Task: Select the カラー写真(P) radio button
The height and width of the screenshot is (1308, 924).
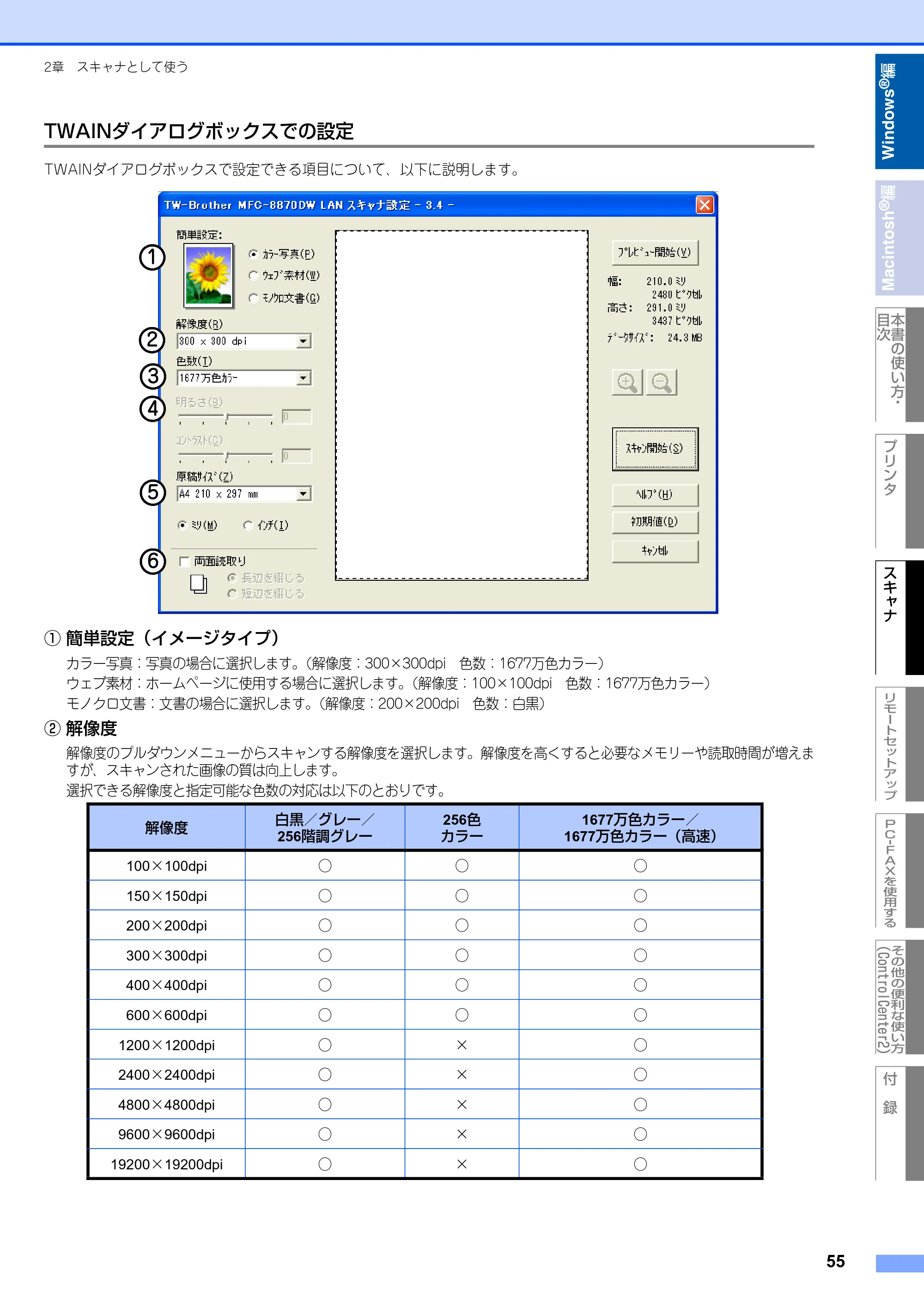Action: pyautogui.click(x=254, y=254)
